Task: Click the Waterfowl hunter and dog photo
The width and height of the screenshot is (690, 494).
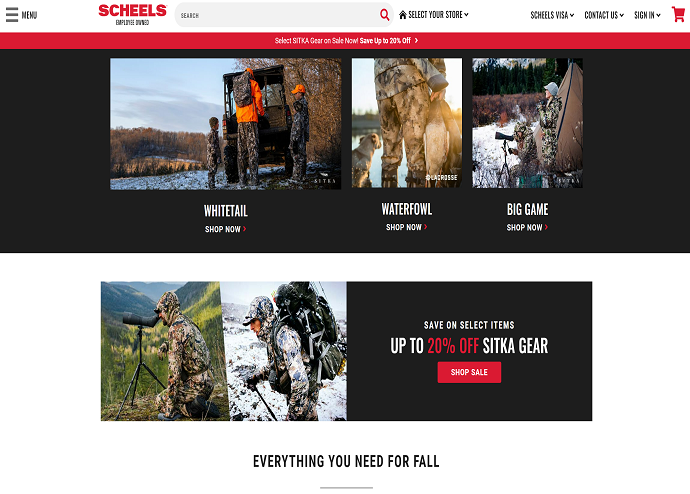Action: [407, 123]
